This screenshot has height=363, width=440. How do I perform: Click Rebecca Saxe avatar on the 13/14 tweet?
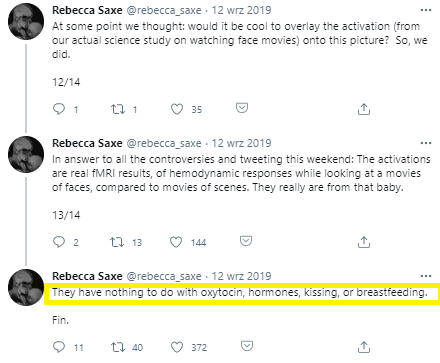tap(26, 154)
